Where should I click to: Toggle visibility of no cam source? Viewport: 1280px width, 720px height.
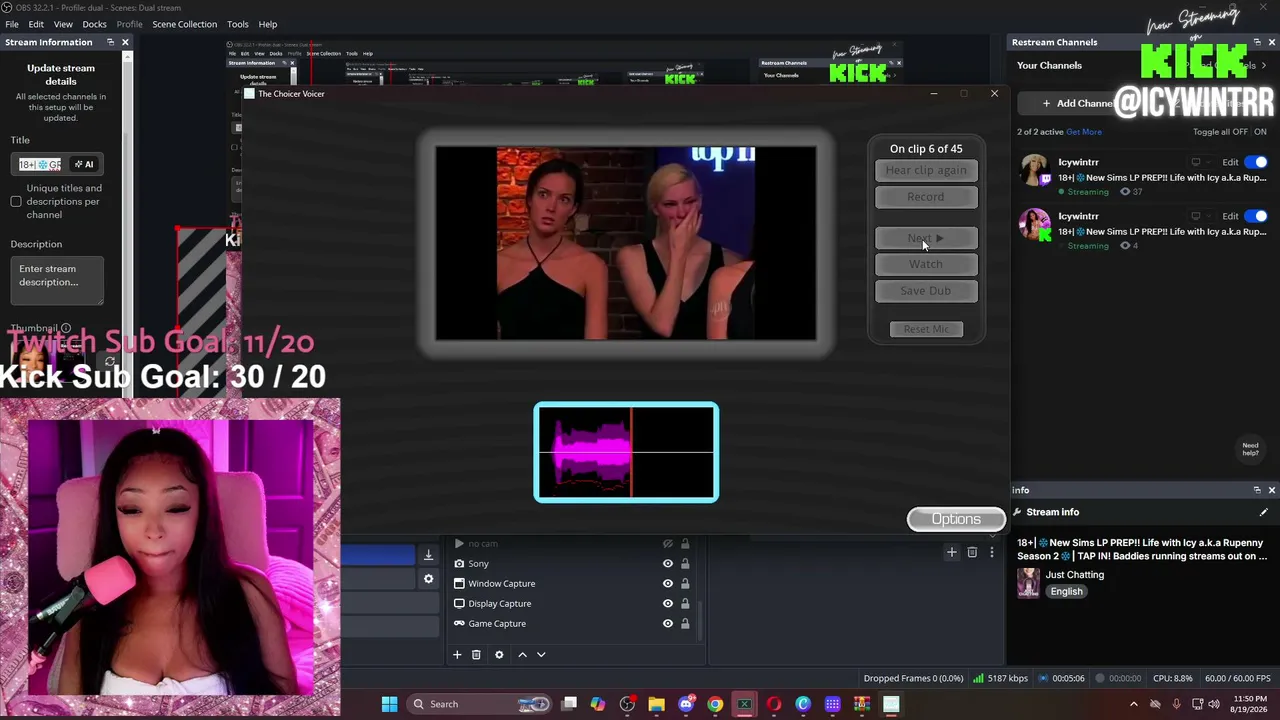(x=668, y=544)
